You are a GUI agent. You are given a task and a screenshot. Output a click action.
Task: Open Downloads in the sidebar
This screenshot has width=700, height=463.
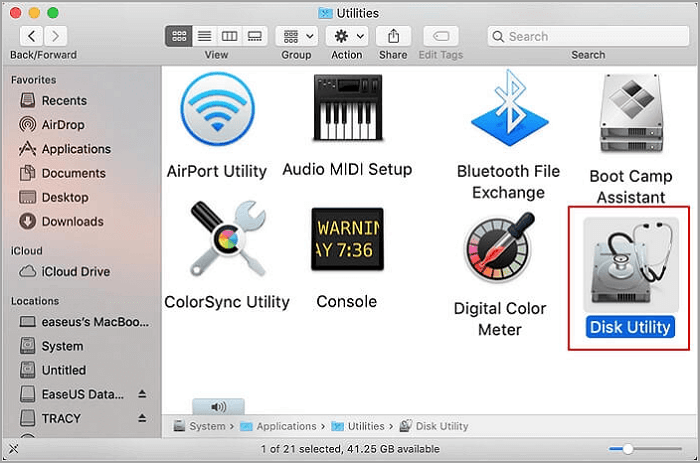pyautogui.click(x=72, y=221)
